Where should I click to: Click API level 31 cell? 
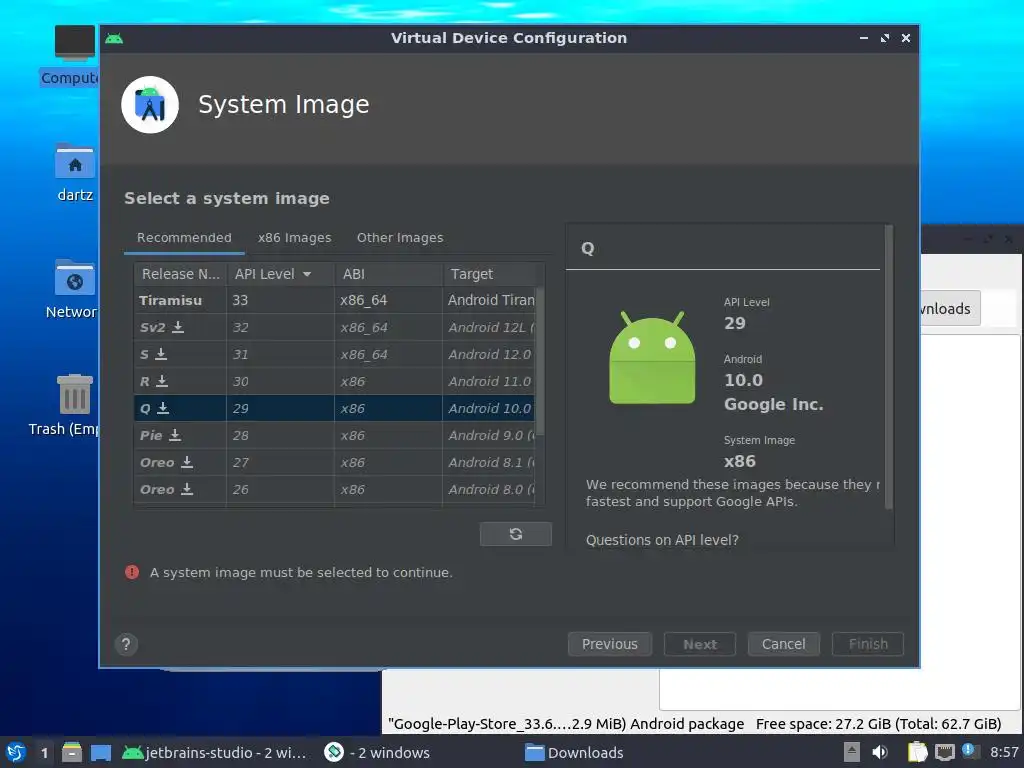[280, 354]
